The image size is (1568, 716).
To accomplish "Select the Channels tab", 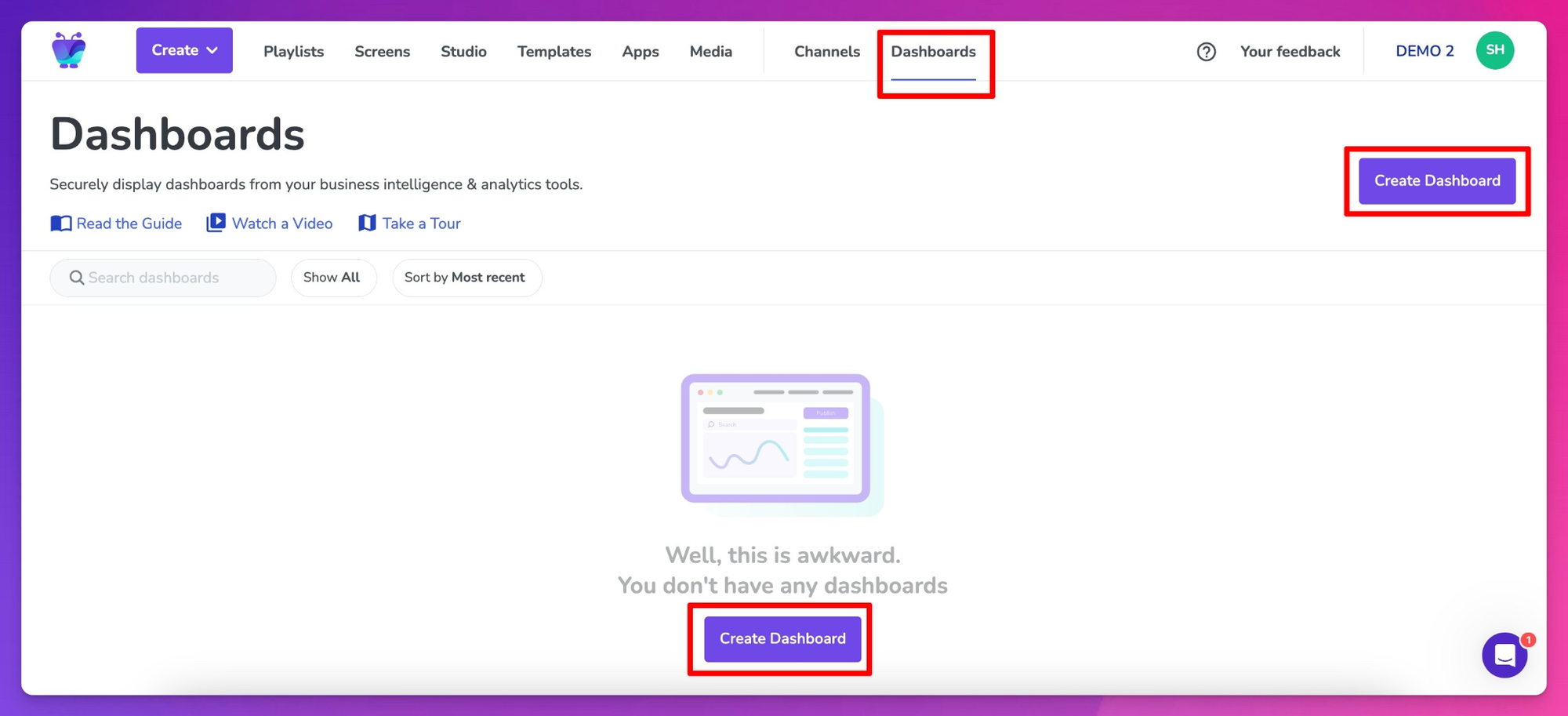I will 826,52.
